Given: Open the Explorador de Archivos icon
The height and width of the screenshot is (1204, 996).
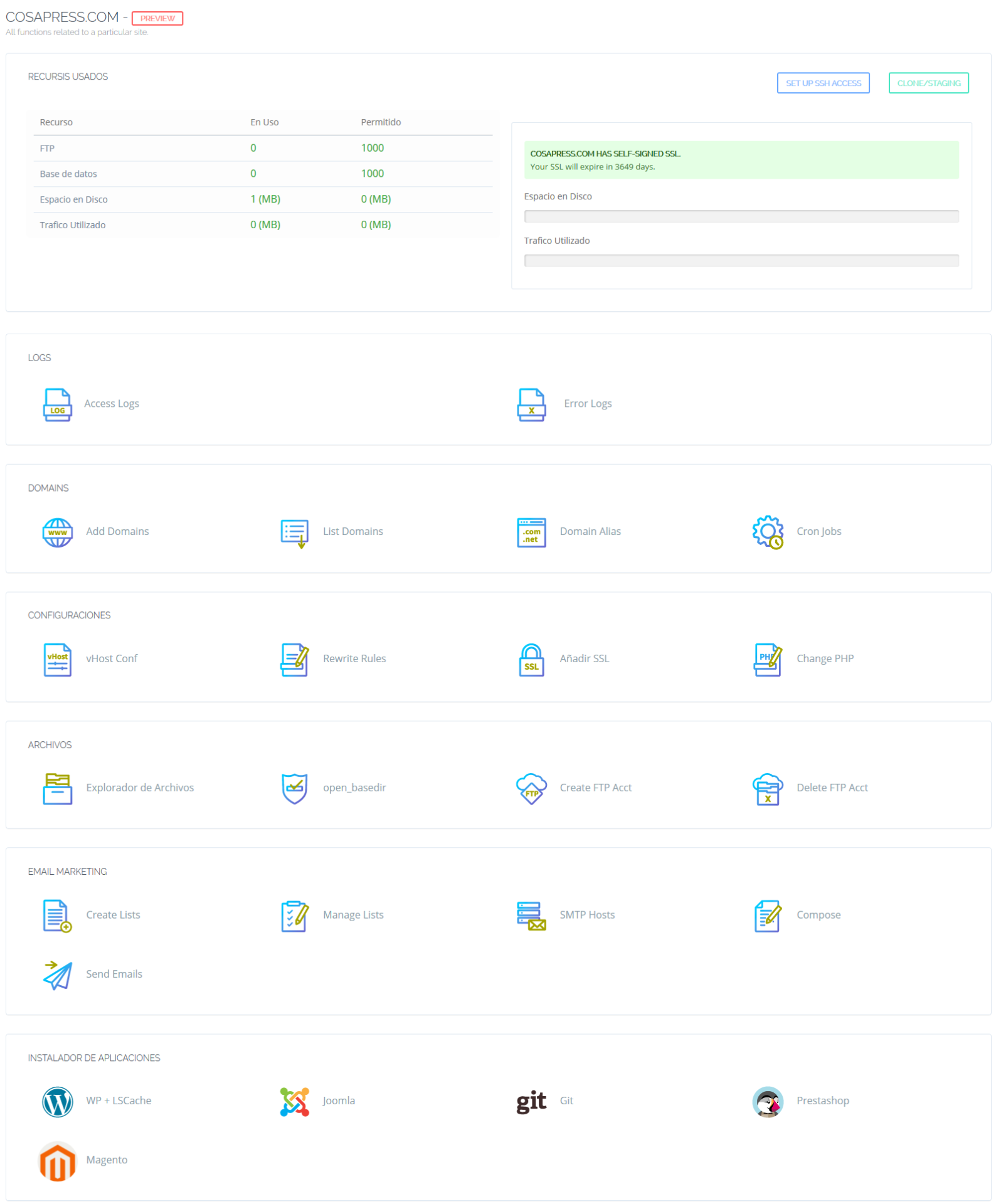Looking at the screenshot, I should point(57,789).
